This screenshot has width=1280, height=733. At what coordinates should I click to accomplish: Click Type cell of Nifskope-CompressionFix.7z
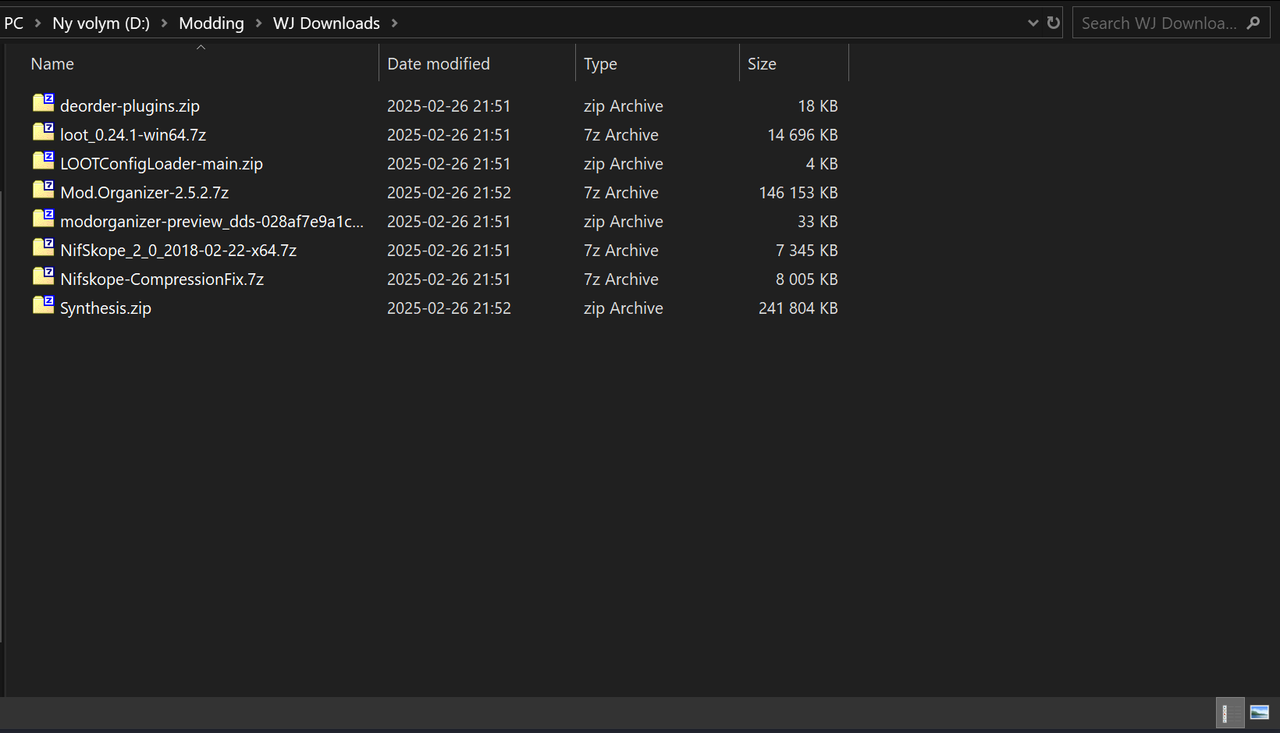(621, 280)
